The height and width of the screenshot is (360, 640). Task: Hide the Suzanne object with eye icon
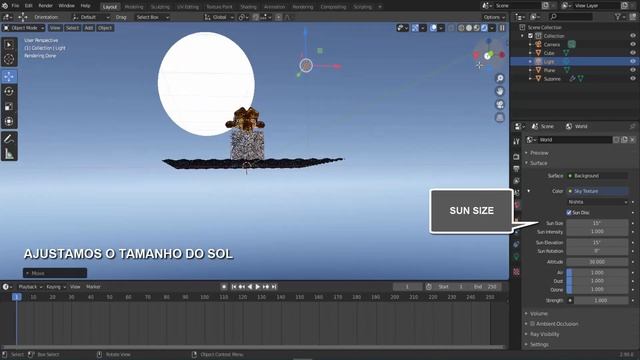633,79
